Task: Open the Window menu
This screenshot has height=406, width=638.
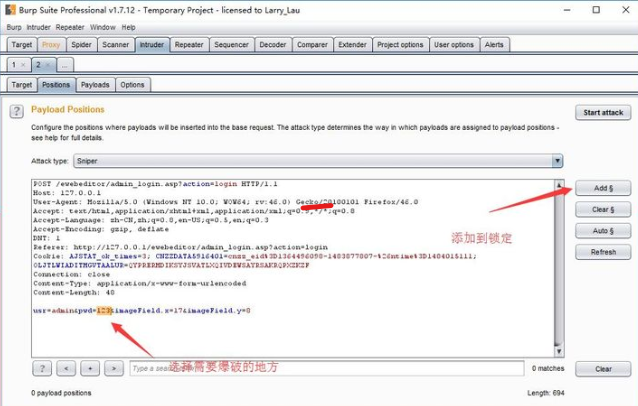Action: pos(103,27)
